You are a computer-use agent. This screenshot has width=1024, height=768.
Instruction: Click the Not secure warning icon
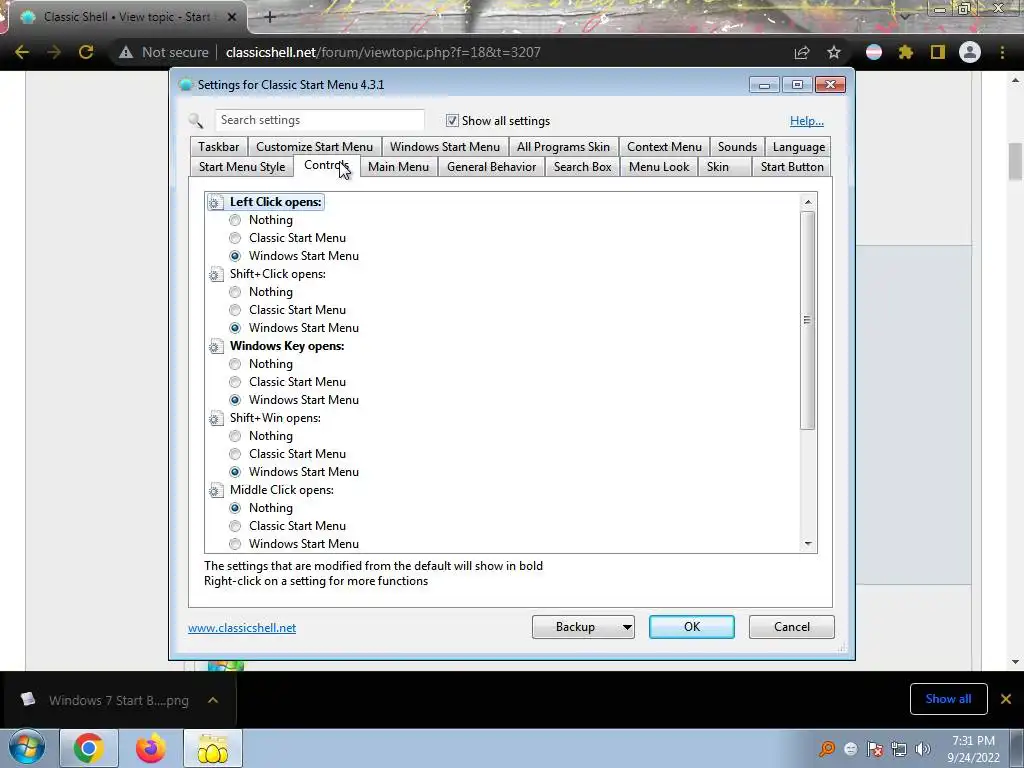(126, 52)
